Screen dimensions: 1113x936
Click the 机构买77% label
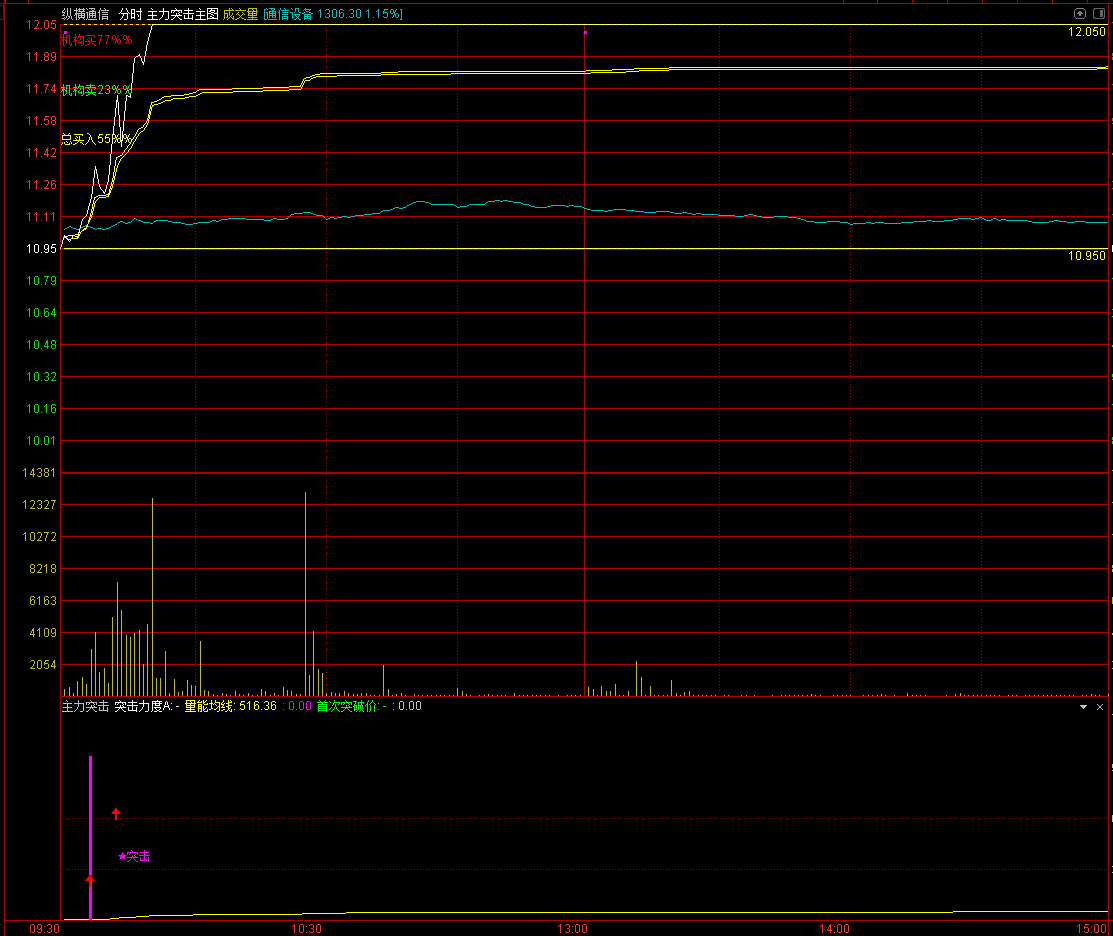(x=96, y=40)
